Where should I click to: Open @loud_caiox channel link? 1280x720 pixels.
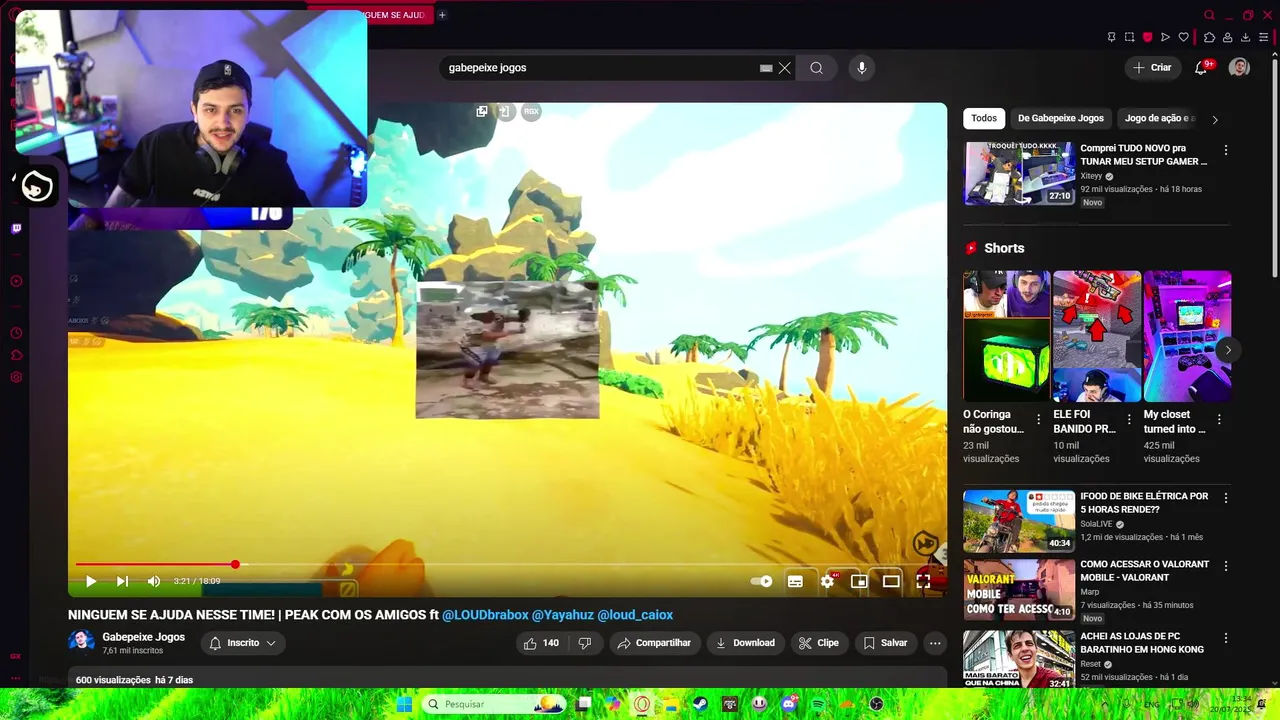pos(635,615)
